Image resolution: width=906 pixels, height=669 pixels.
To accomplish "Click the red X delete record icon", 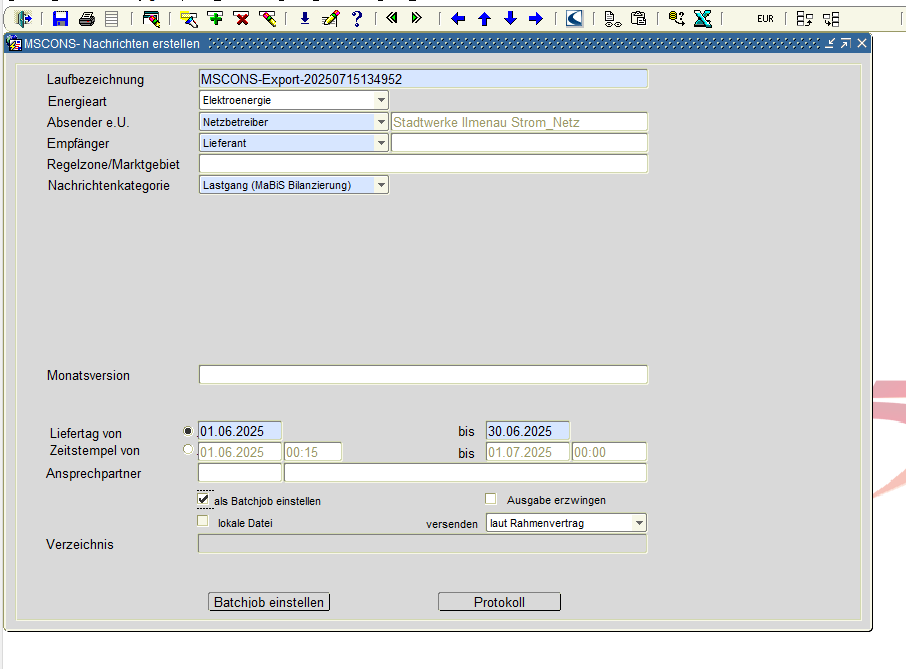I will click(x=241, y=18).
